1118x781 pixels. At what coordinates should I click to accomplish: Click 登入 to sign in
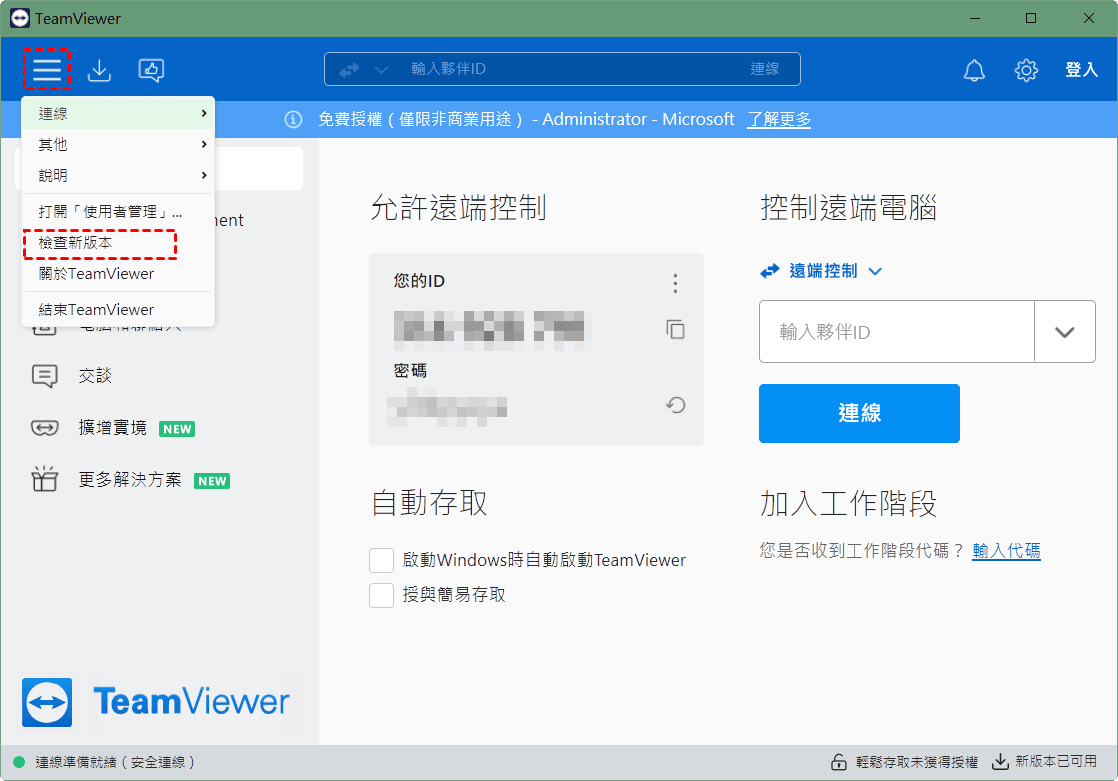tap(1081, 70)
